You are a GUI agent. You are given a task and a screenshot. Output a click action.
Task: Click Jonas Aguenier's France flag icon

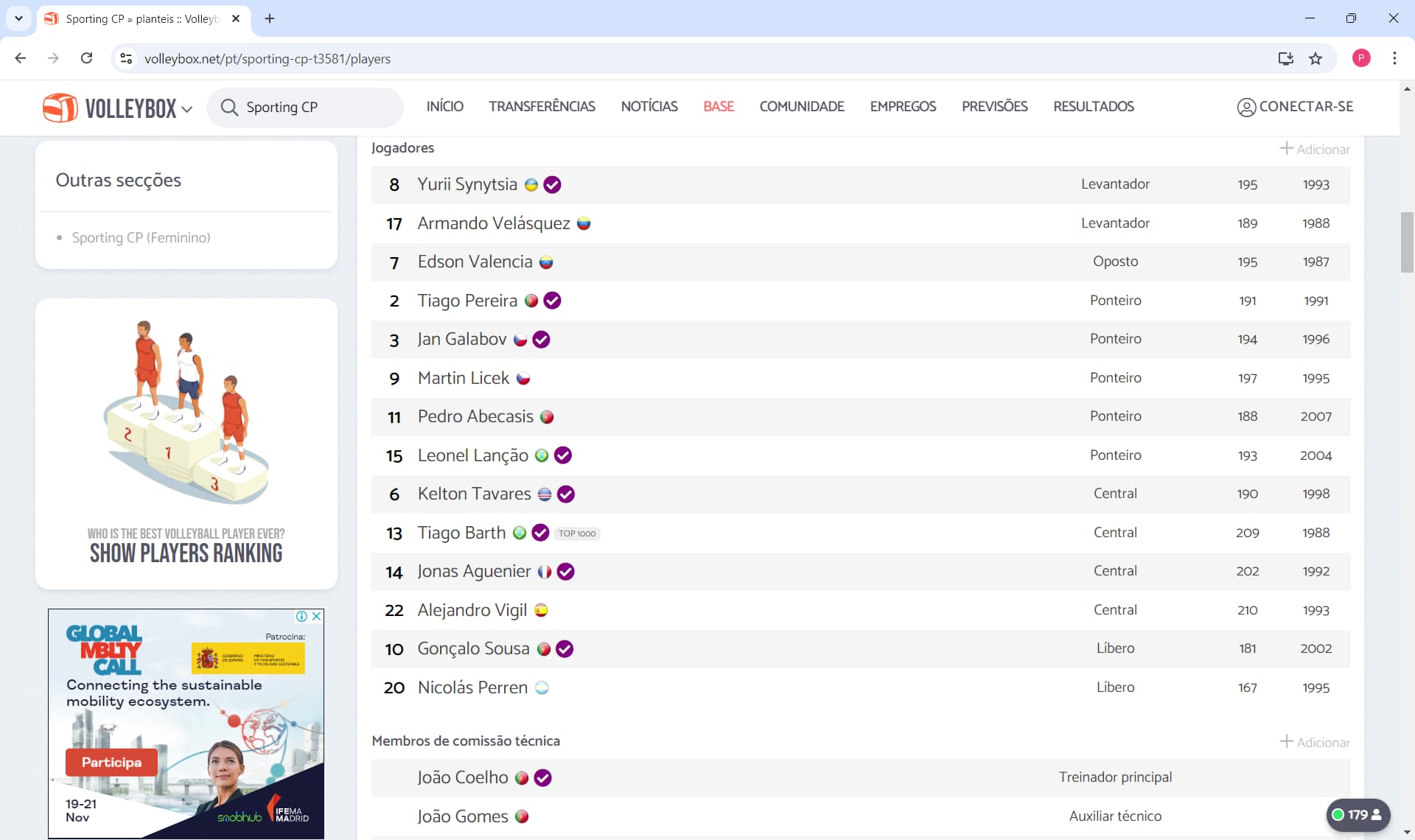pyautogui.click(x=545, y=572)
